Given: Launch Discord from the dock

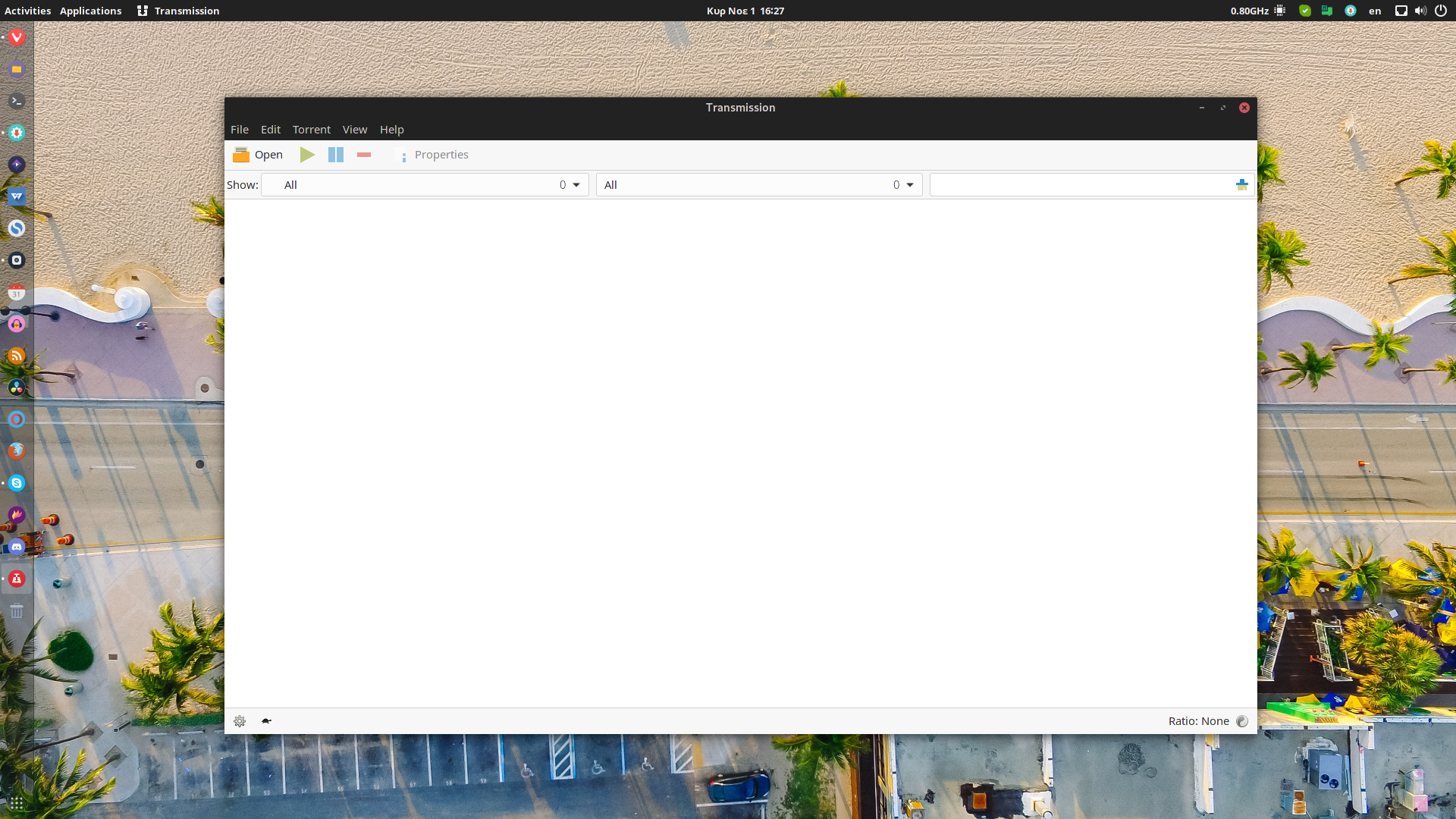Looking at the screenshot, I should click(x=17, y=546).
